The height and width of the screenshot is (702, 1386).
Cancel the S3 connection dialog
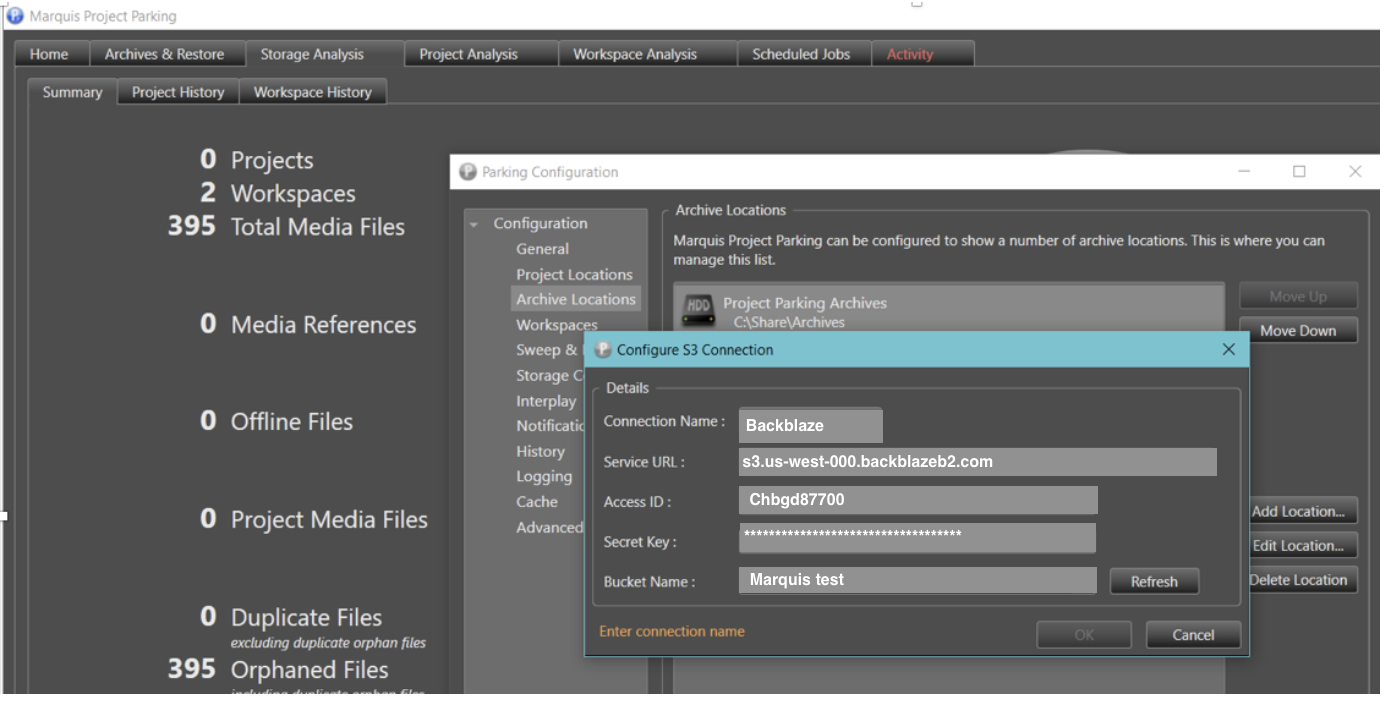click(1193, 635)
